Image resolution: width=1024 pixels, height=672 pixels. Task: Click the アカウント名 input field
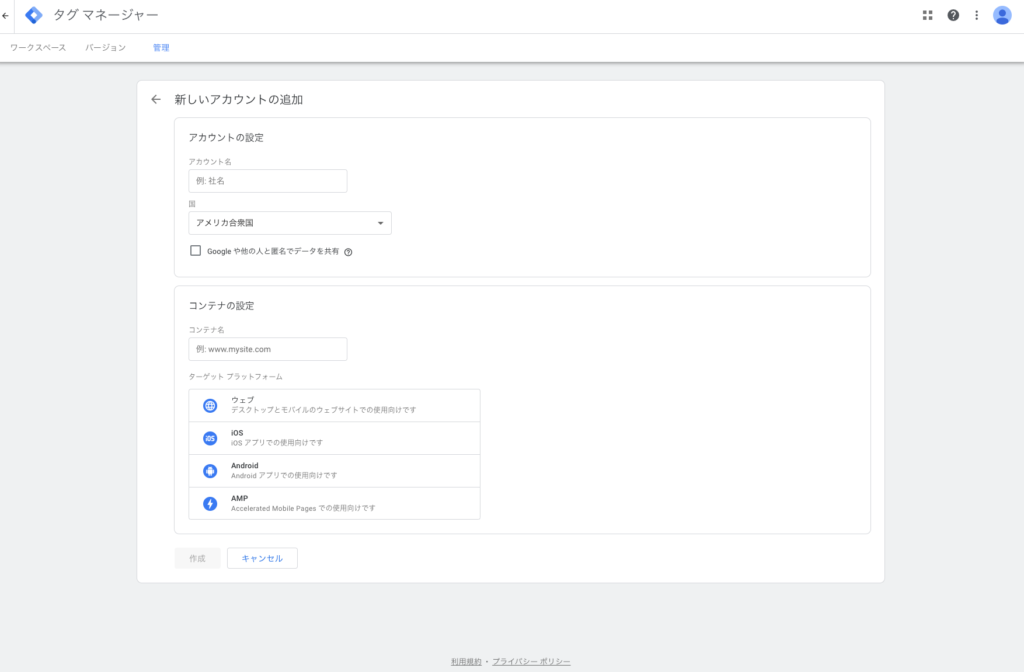[x=267, y=181]
